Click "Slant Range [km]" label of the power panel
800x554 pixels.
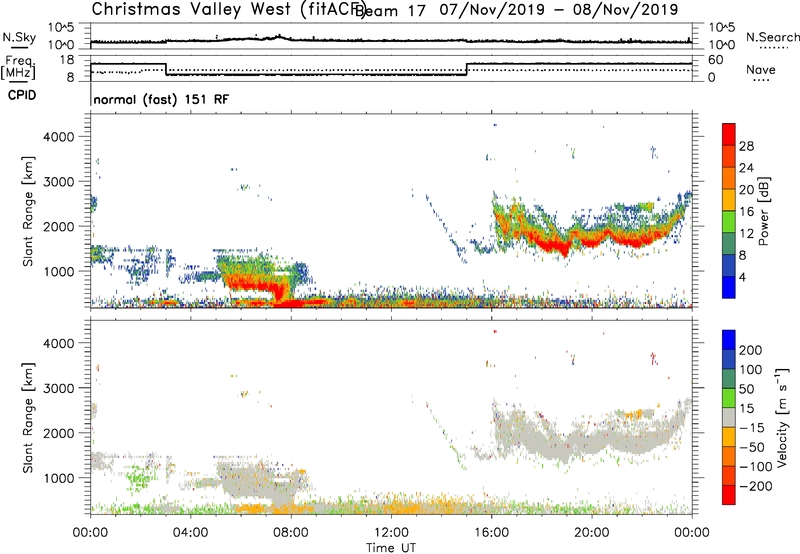point(28,211)
